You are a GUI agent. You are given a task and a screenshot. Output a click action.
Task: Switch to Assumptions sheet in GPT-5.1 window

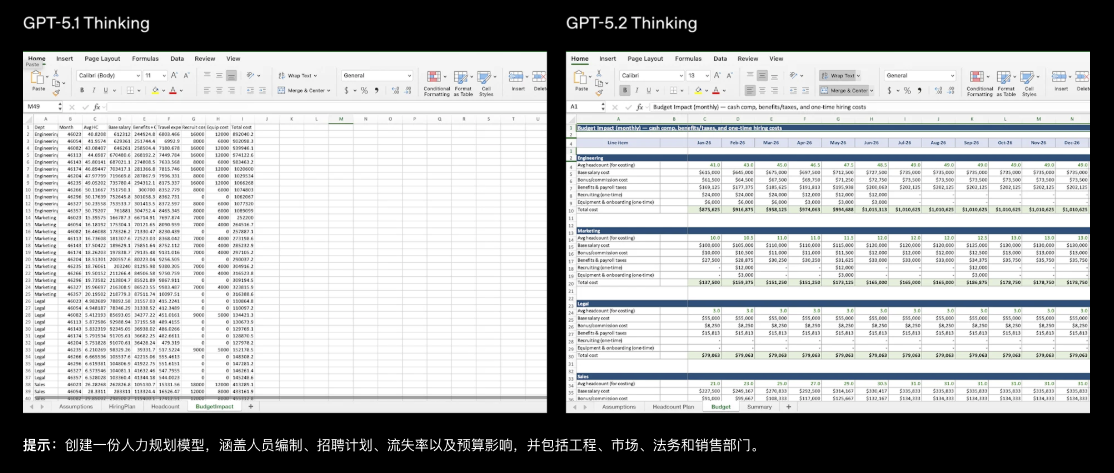[76, 406]
